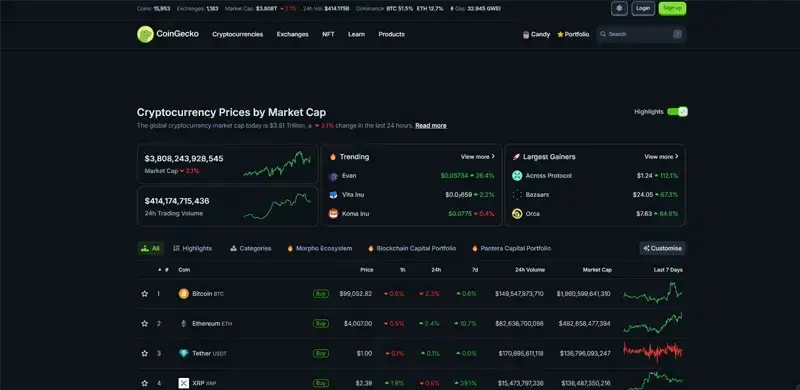Click the Vita Inu coin icon

point(333,195)
